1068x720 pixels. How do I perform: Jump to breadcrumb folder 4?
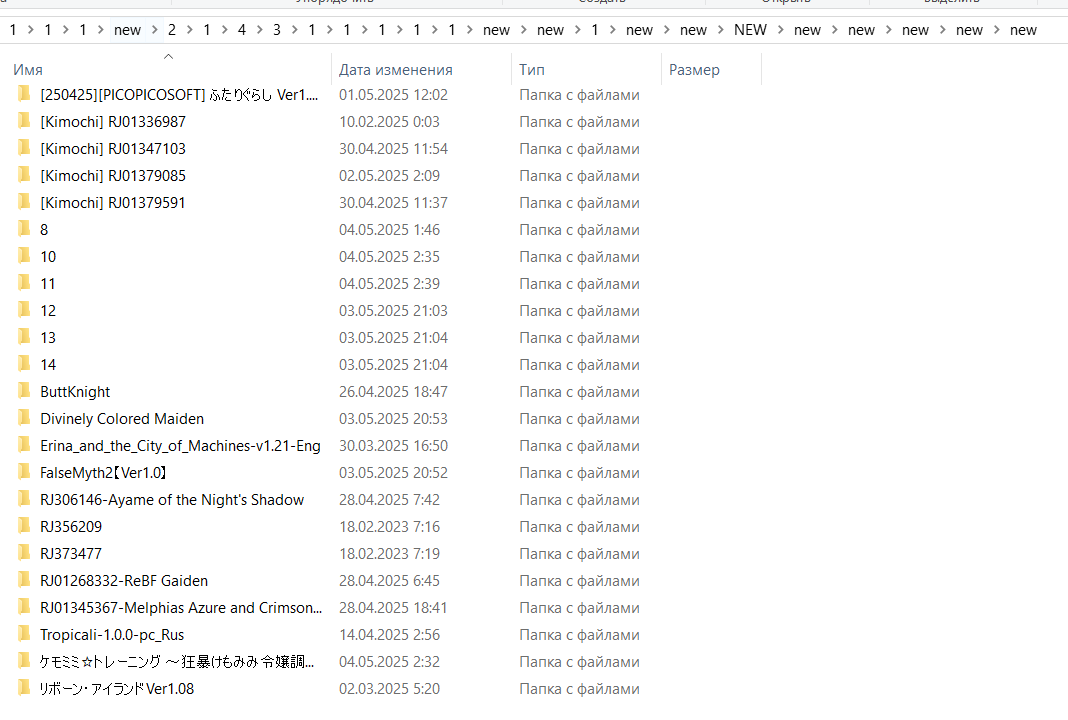pyautogui.click(x=242, y=30)
